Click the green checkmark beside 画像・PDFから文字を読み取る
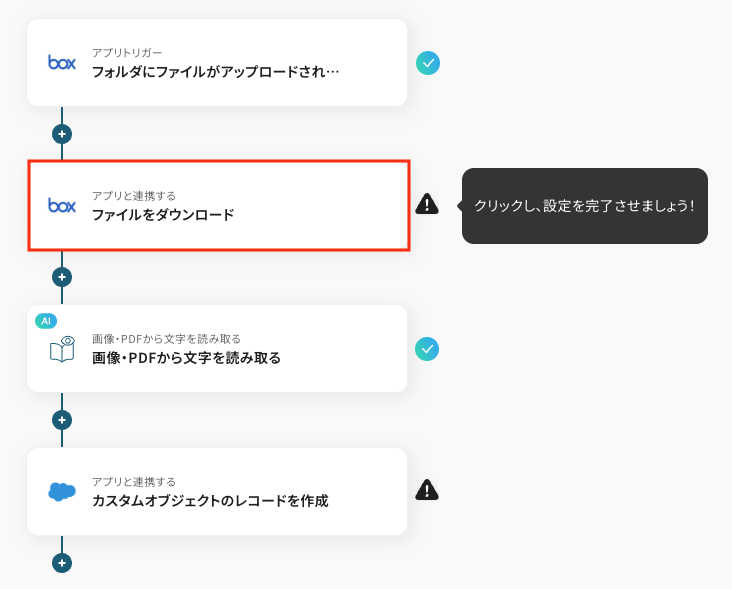 click(x=428, y=349)
